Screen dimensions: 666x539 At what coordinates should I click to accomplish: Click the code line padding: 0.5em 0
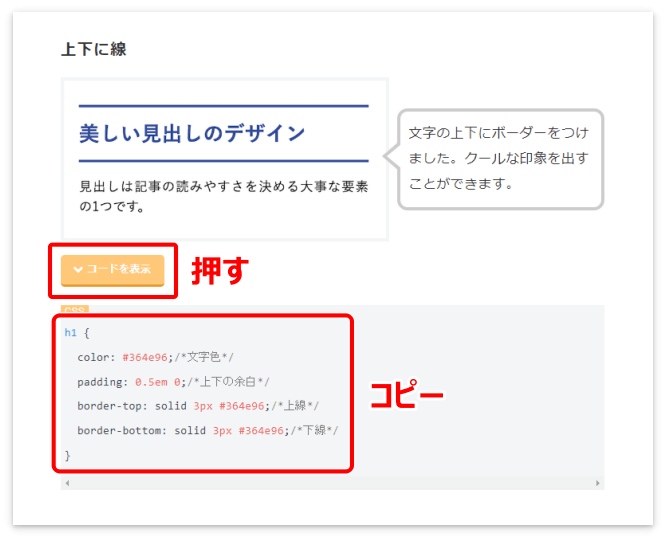tap(173, 382)
